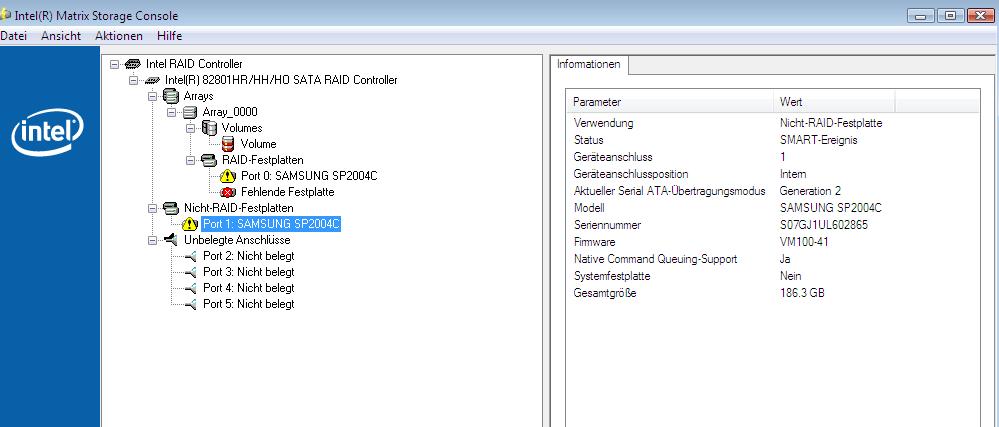
Task: Select the Volumes tree item
Action: tap(242, 128)
